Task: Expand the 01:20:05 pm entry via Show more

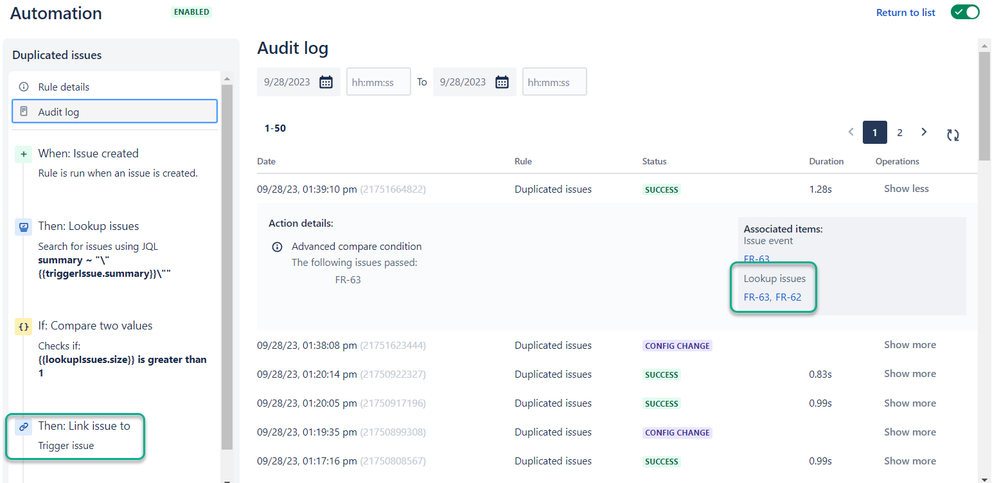Action: [910, 403]
